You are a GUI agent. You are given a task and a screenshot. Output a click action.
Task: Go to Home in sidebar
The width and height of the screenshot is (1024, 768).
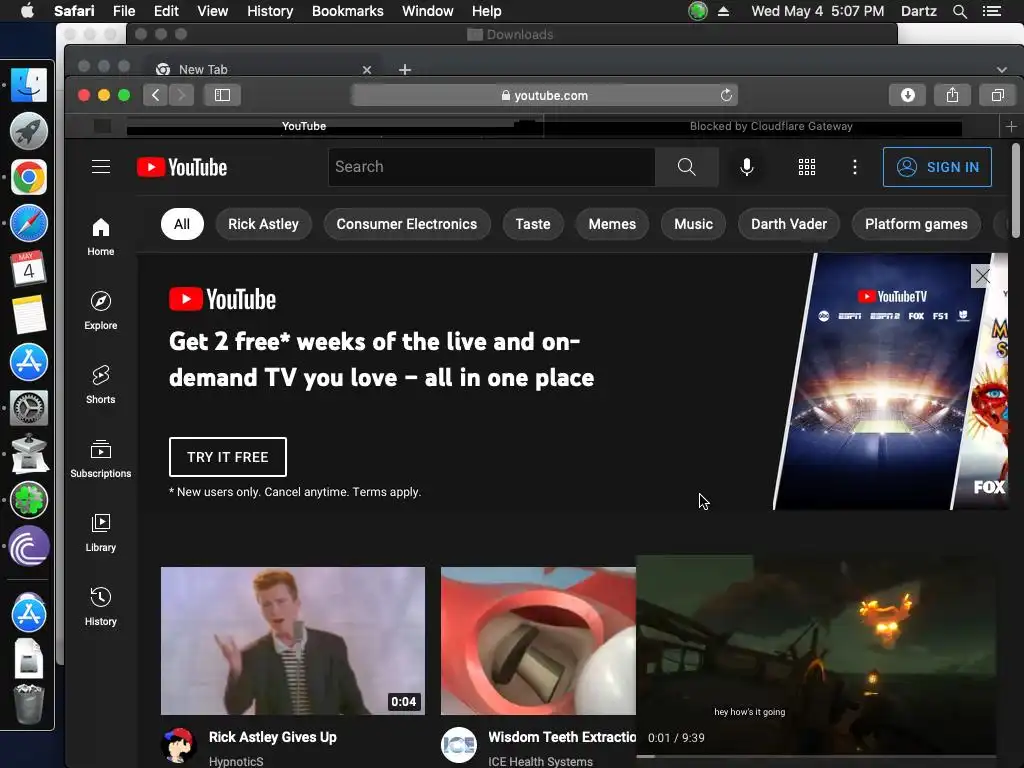pyautogui.click(x=101, y=237)
